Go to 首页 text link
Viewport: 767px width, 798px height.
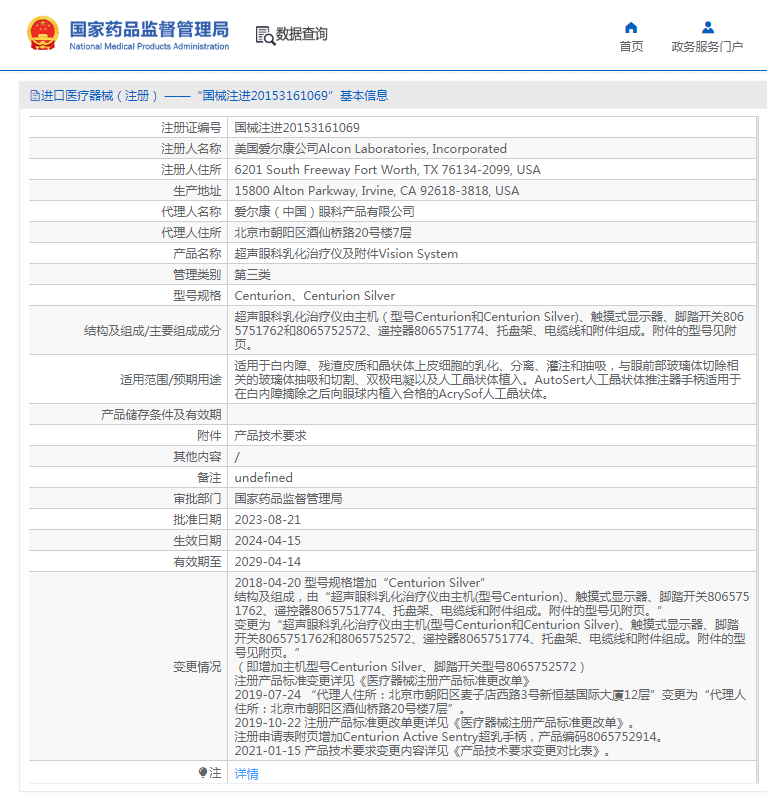pos(631,46)
